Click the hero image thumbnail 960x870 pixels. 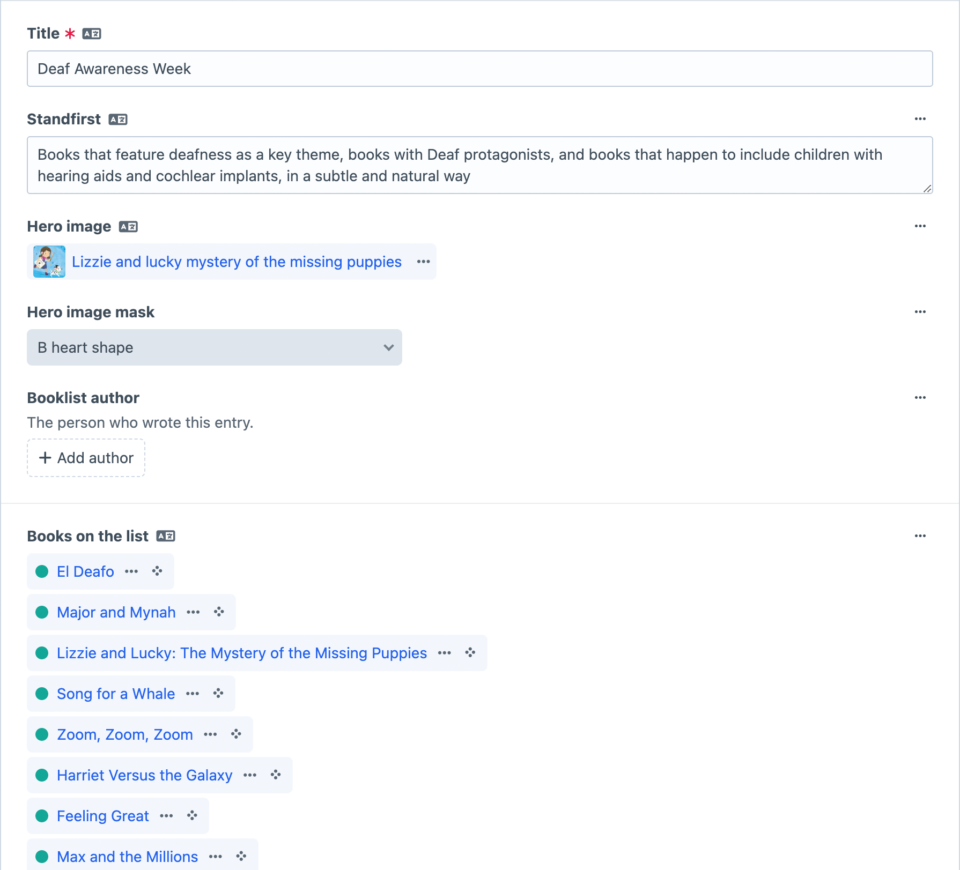(x=49, y=261)
